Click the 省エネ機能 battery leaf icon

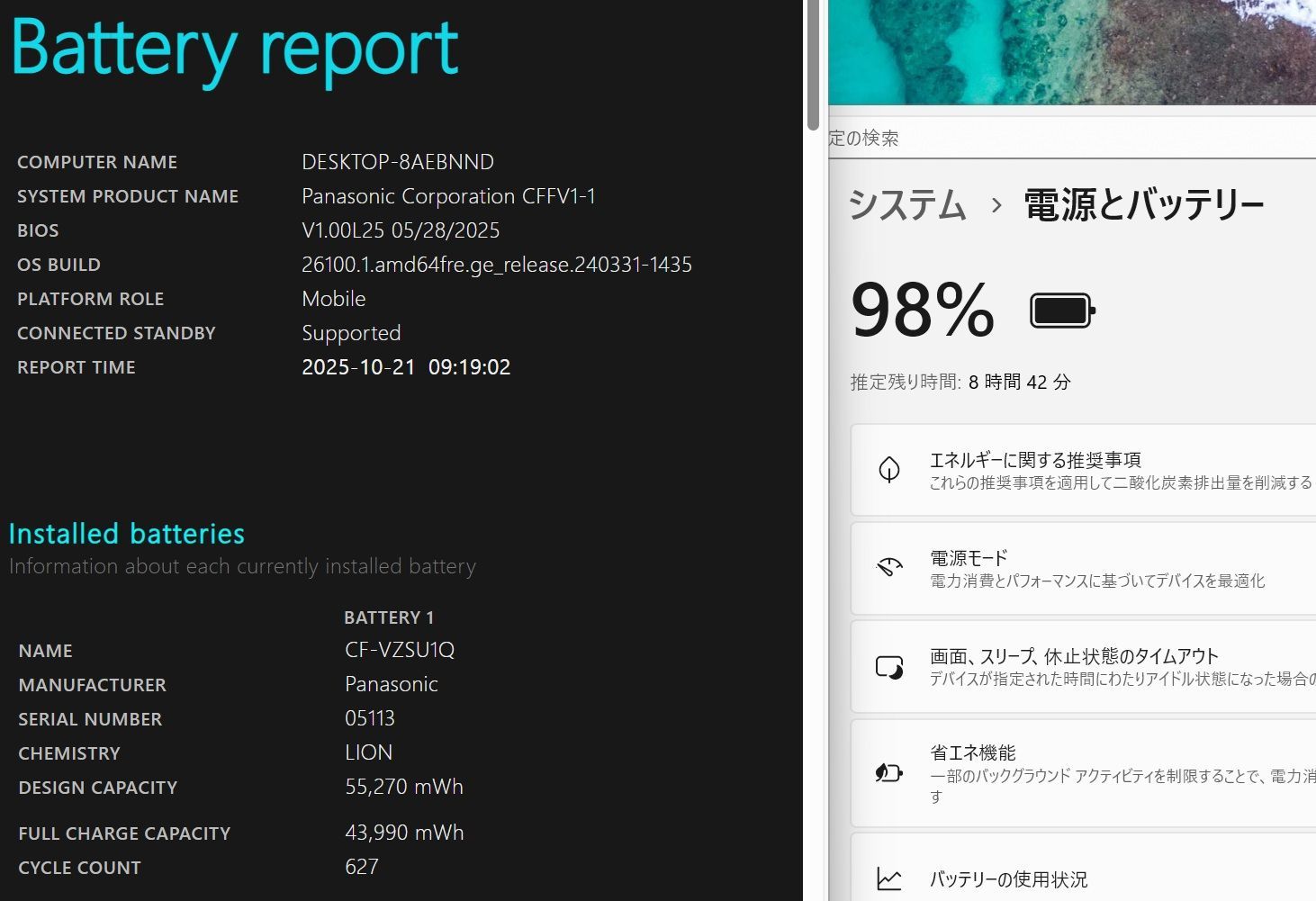pyautogui.click(x=889, y=772)
